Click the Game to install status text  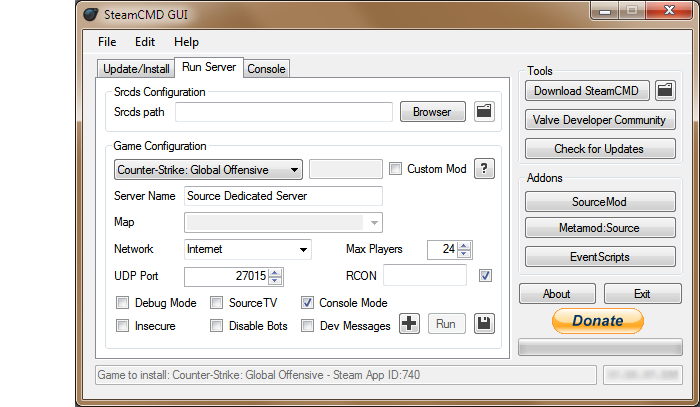pyautogui.click(x=258, y=375)
